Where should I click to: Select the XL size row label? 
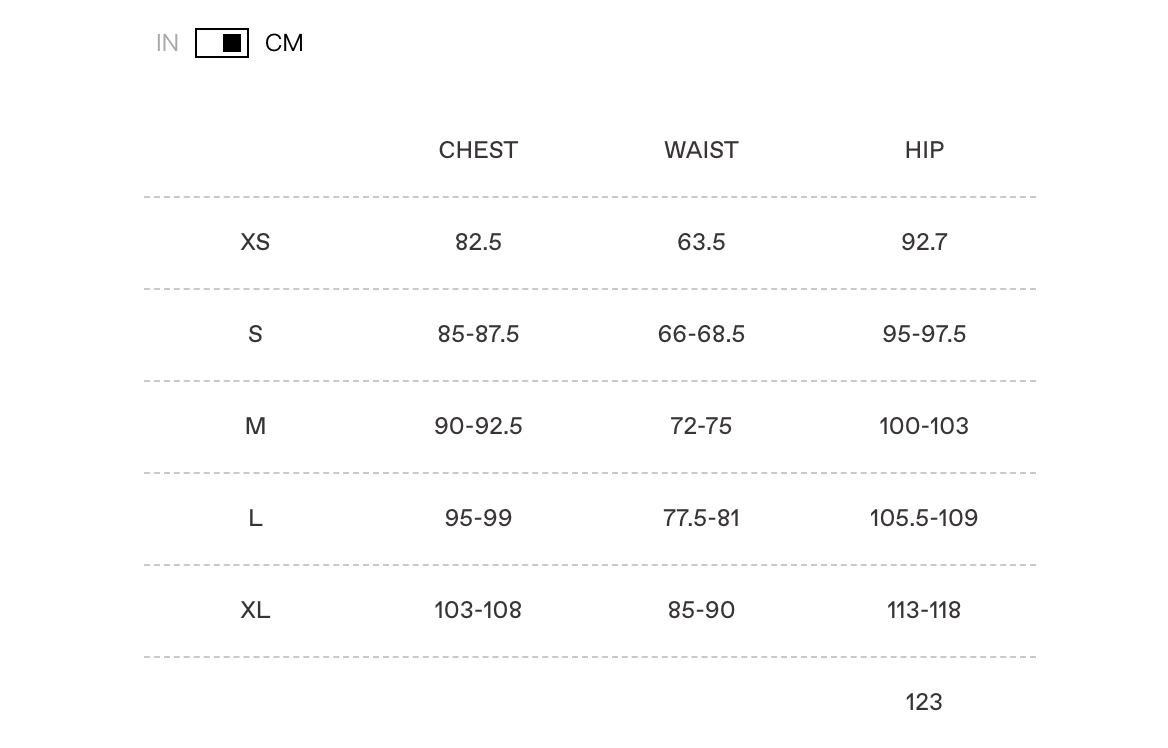pyautogui.click(x=255, y=610)
